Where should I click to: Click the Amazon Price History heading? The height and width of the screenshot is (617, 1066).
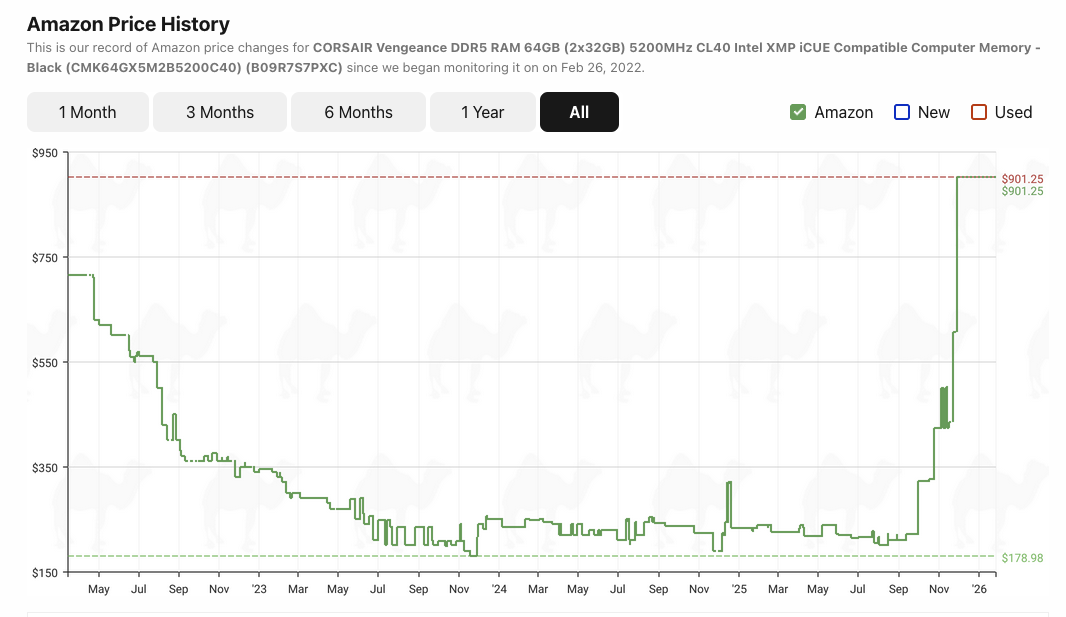[128, 24]
